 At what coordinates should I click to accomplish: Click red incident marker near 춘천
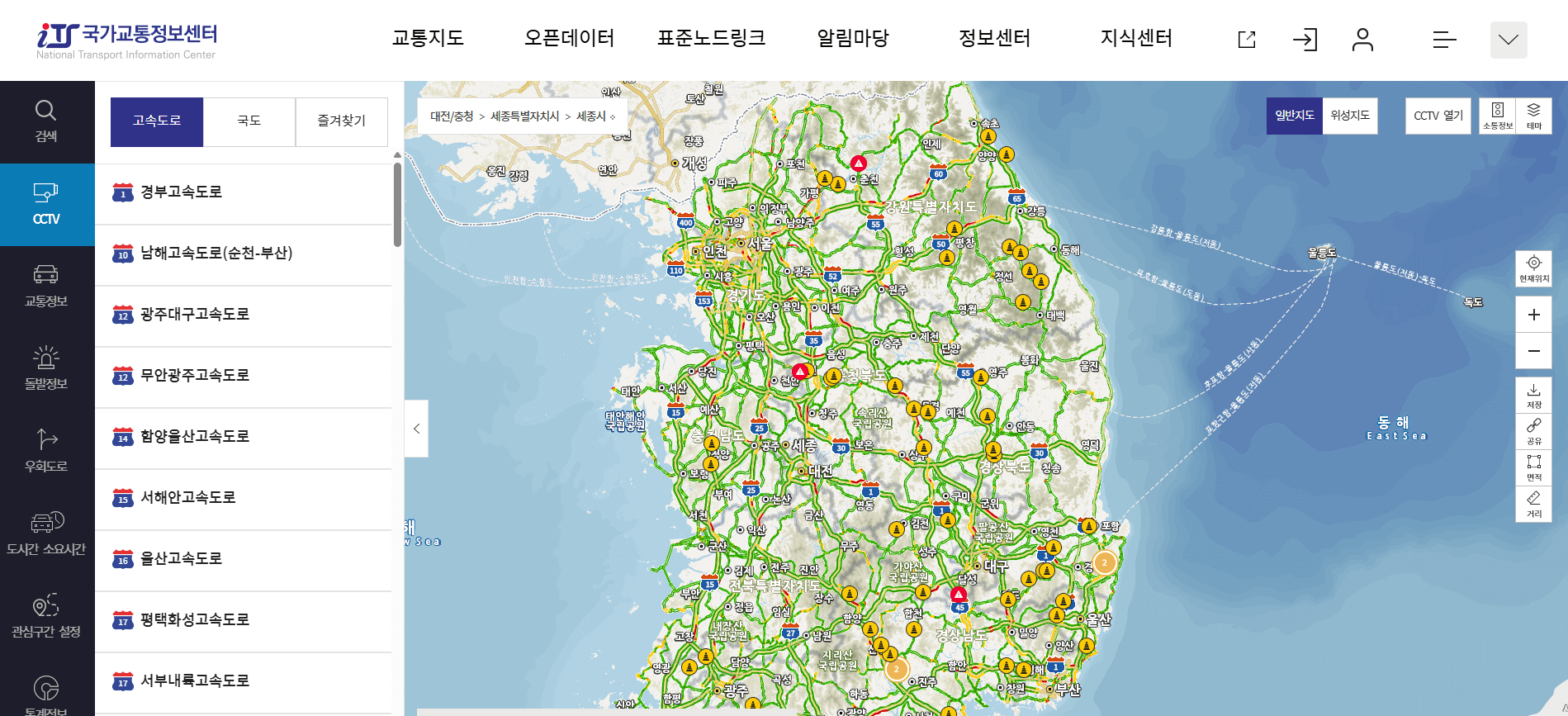[859, 163]
